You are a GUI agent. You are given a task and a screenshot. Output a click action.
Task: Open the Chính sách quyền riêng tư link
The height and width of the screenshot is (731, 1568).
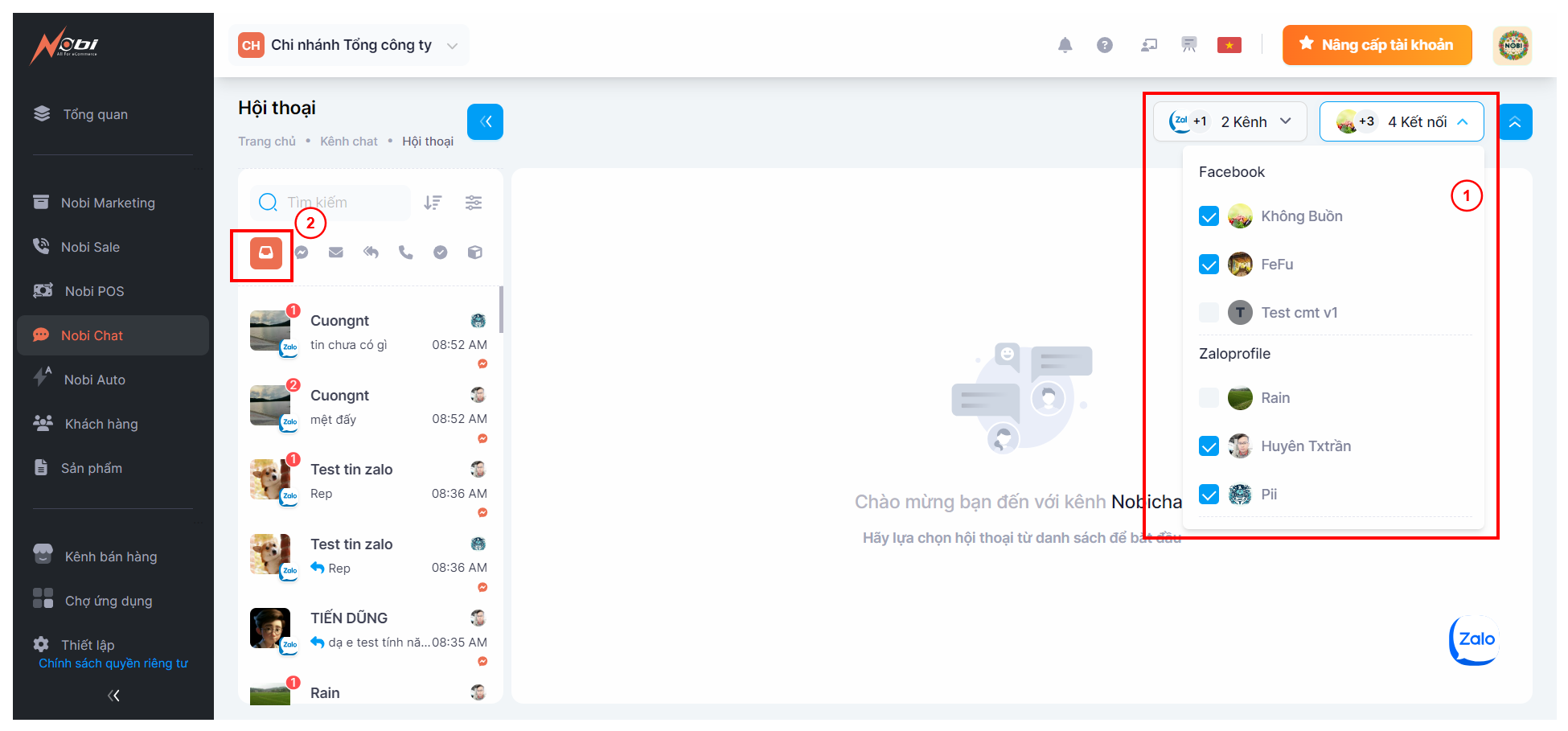pos(113,663)
